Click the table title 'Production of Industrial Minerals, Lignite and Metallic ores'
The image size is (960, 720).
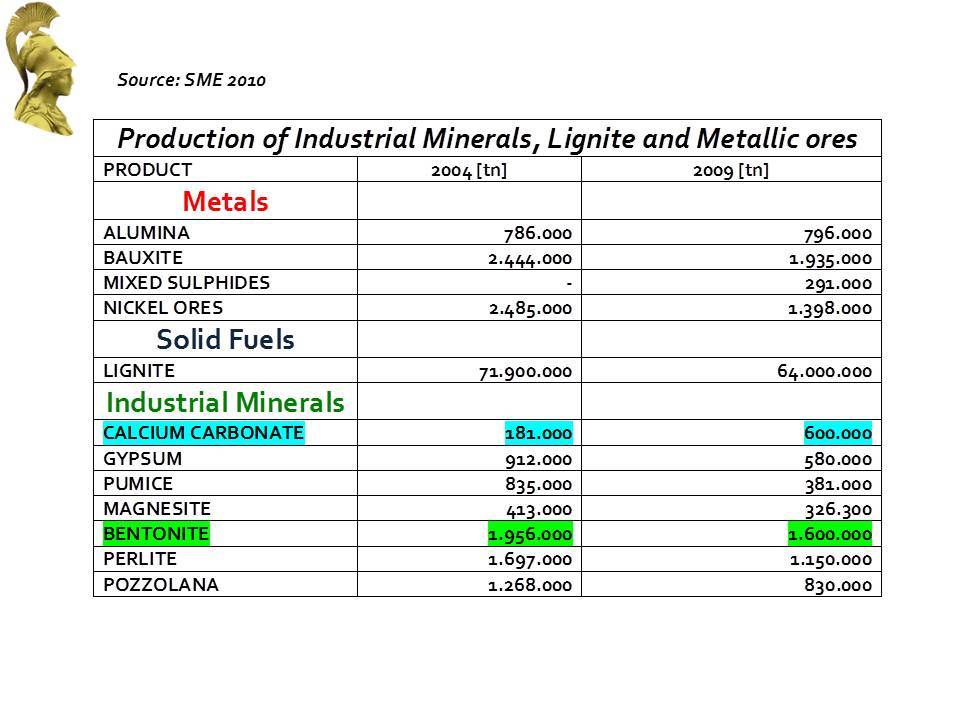click(487, 139)
